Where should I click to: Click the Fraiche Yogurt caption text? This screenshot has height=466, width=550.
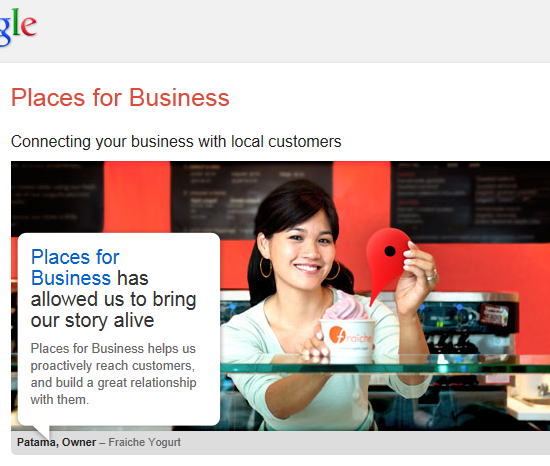(x=145, y=443)
